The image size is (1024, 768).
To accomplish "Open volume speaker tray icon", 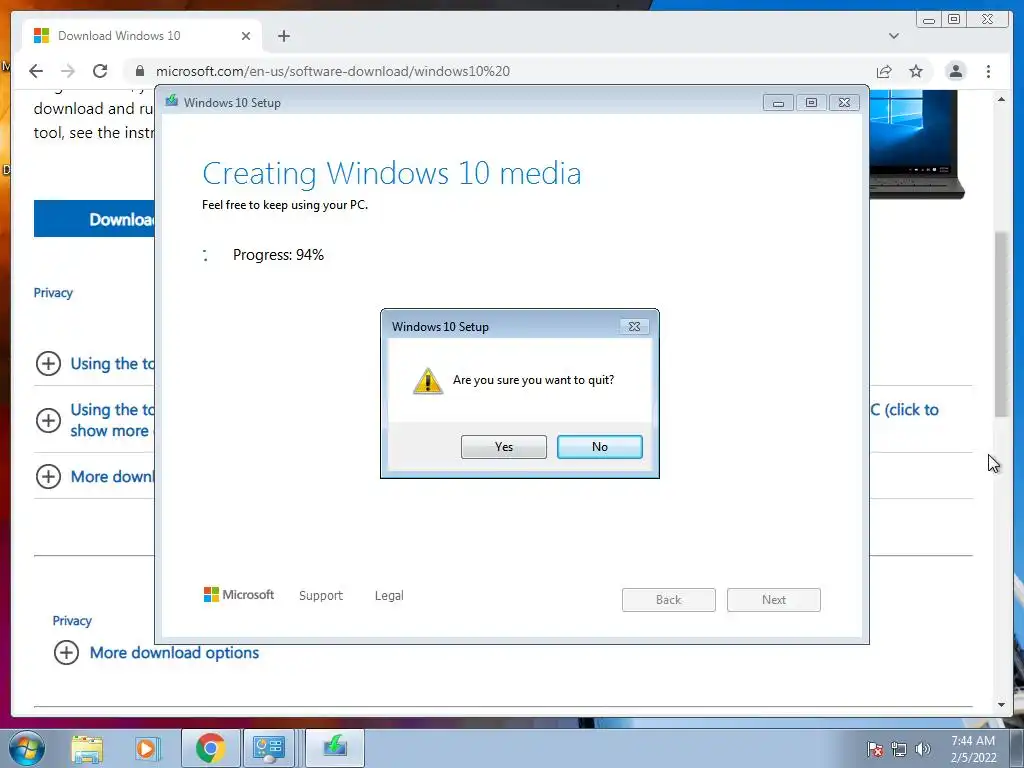I will pos(923,749).
